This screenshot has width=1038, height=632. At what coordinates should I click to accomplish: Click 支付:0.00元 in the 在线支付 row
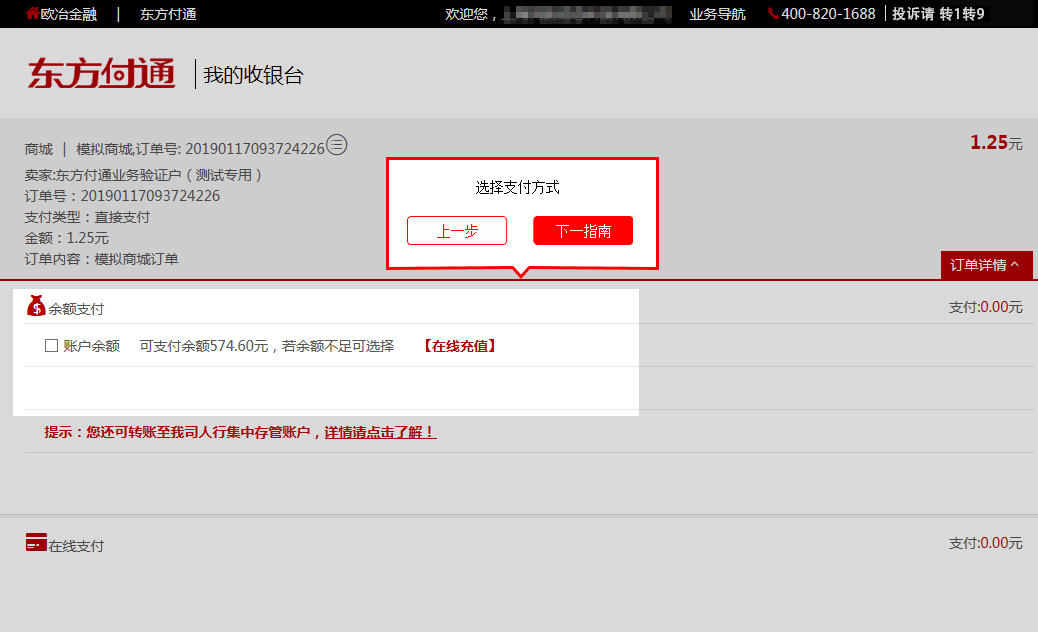point(986,543)
